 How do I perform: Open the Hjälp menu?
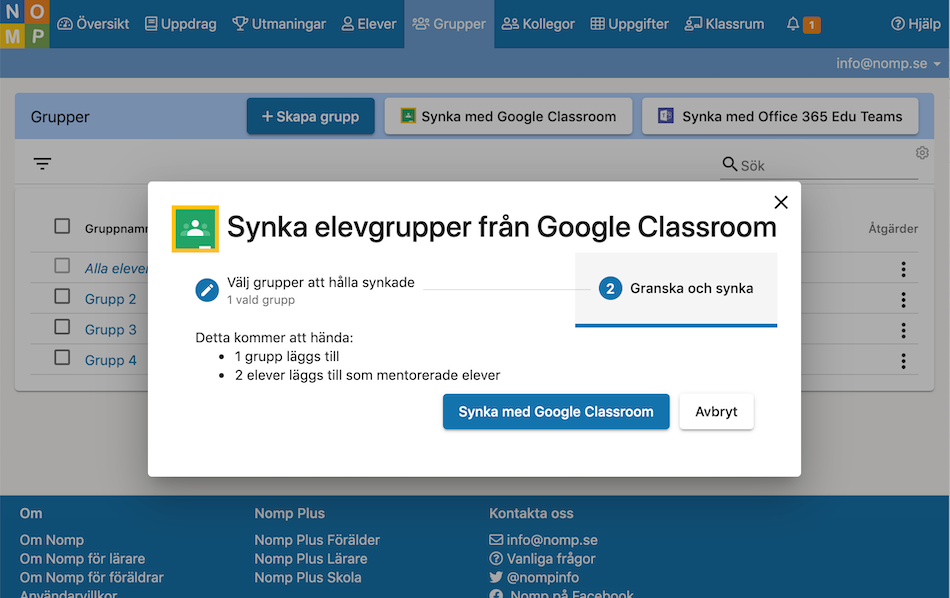coord(915,24)
